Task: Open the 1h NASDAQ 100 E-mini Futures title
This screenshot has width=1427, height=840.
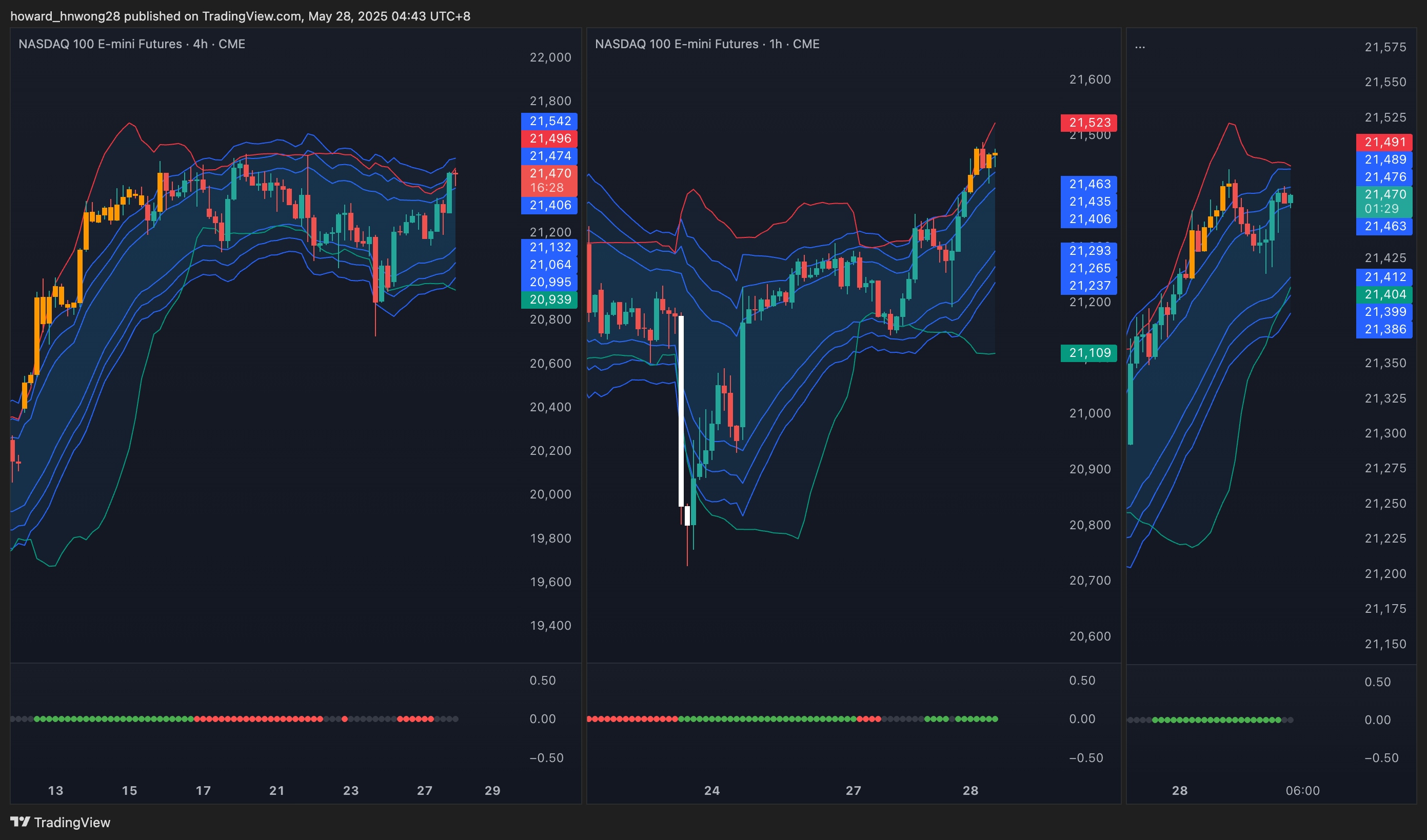Action: click(707, 44)
